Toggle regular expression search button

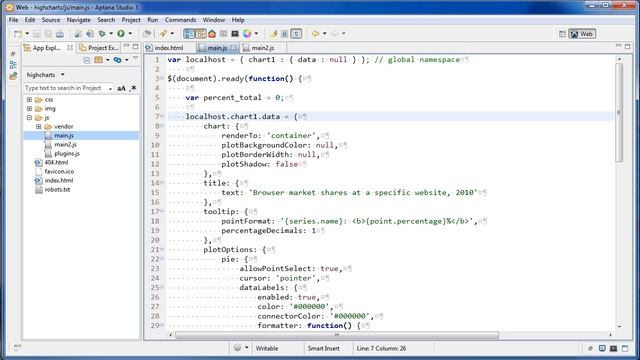(x=133, y=88)
